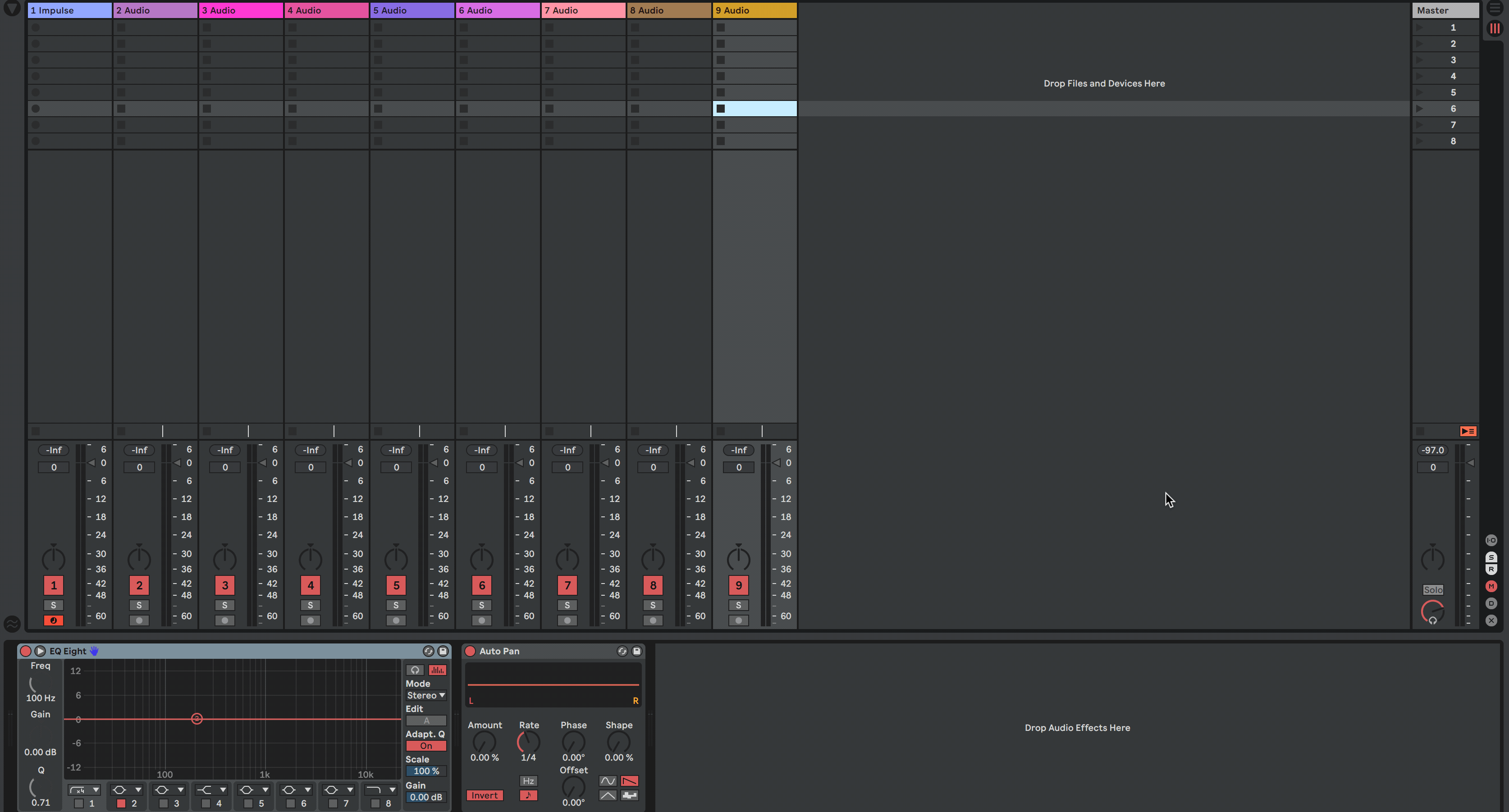
Task: Hot-swap the Auto Pan preset
Action: (622, 651)
